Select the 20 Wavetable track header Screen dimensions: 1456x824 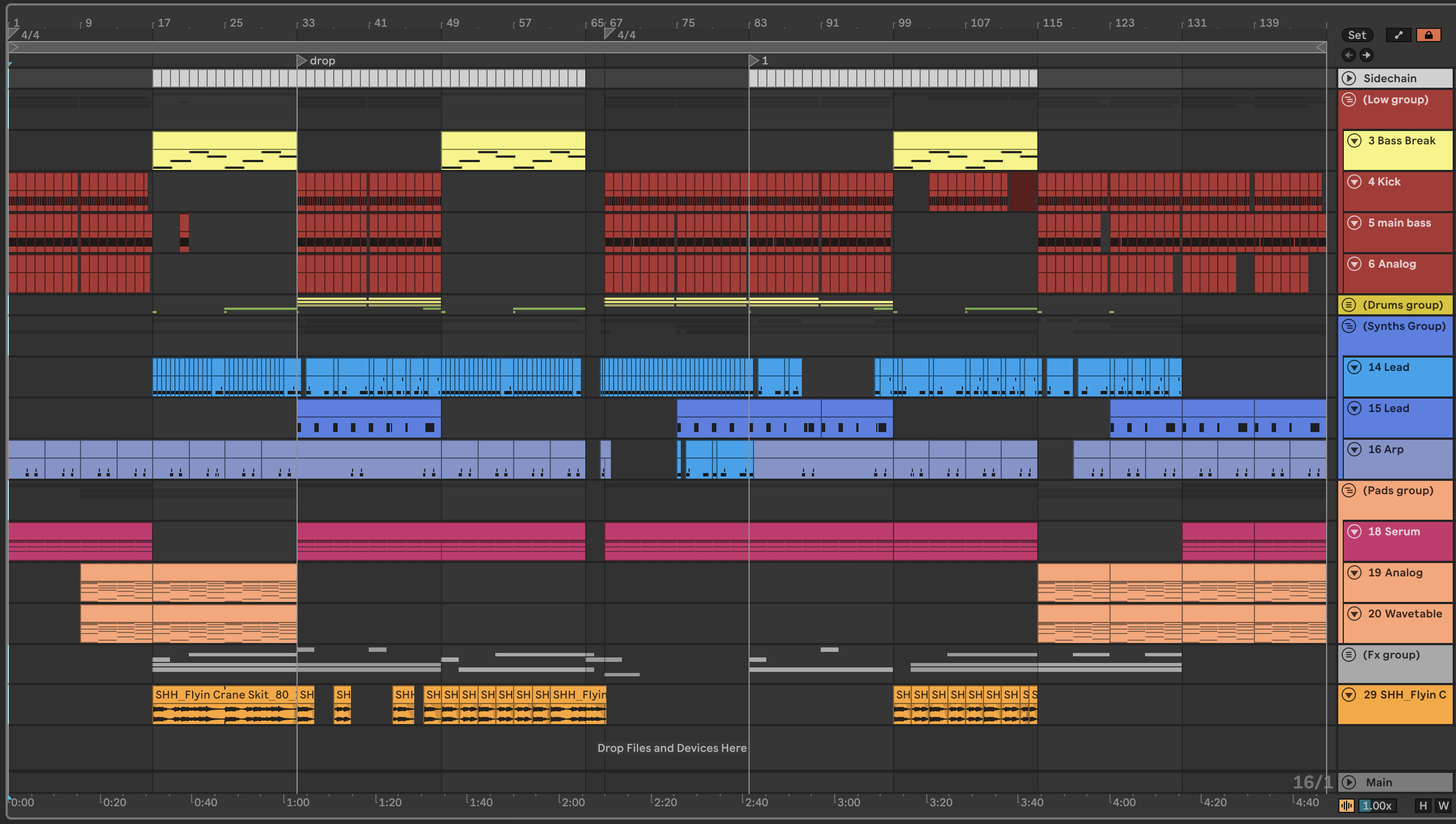1404,614
